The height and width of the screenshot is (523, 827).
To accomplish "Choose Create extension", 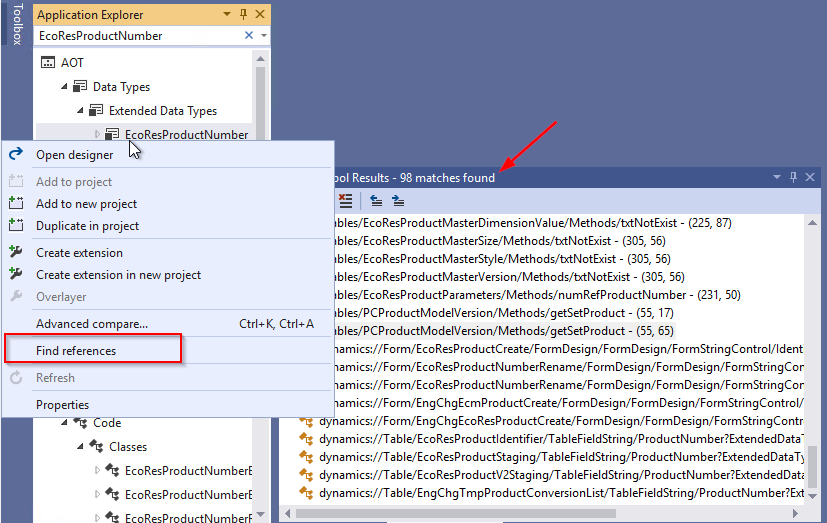I will (x=79, y=253).
